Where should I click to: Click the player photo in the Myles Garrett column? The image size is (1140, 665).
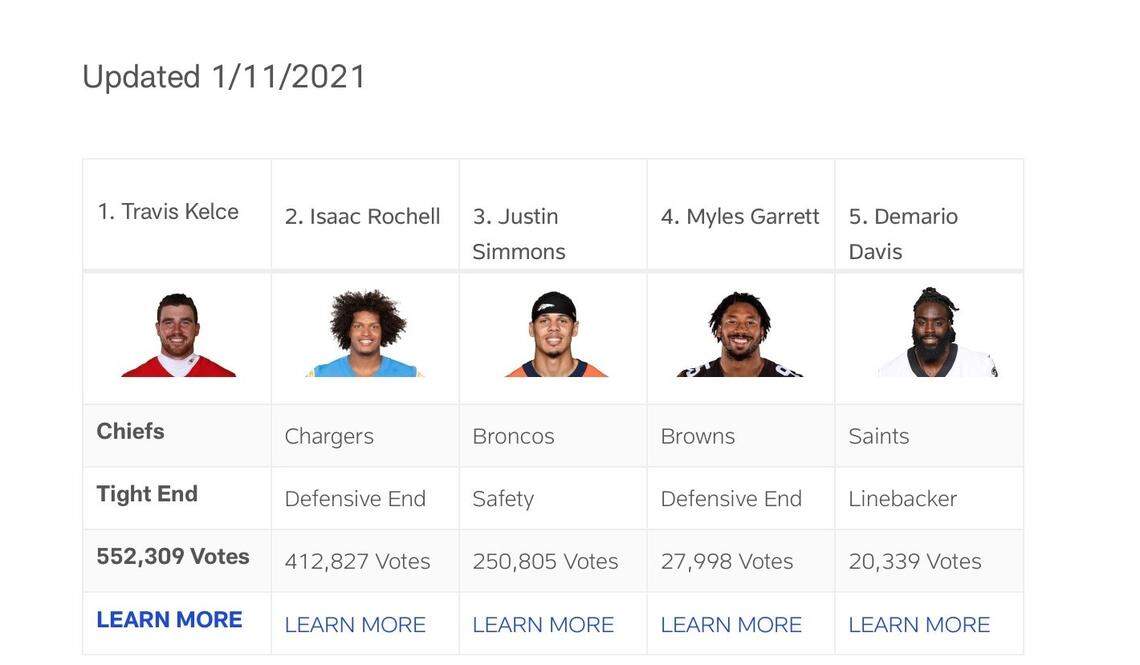tap(740, 334)
